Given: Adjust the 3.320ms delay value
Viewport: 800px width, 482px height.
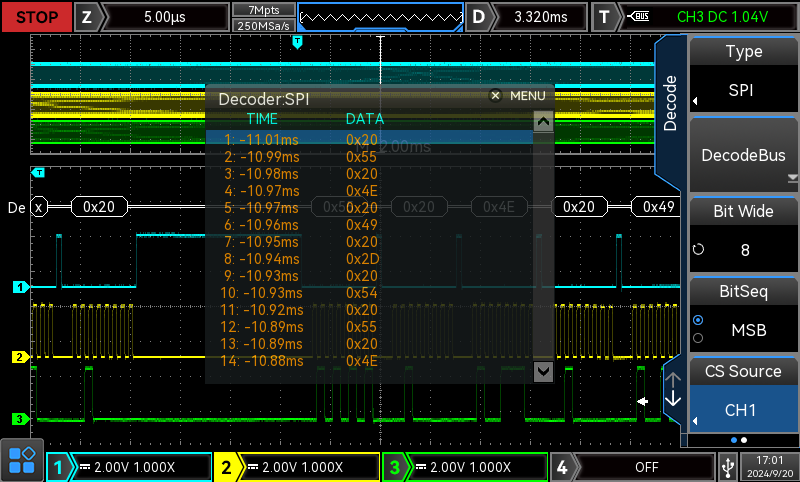Looking at the screenshot, I should click(x=541, y=17).
